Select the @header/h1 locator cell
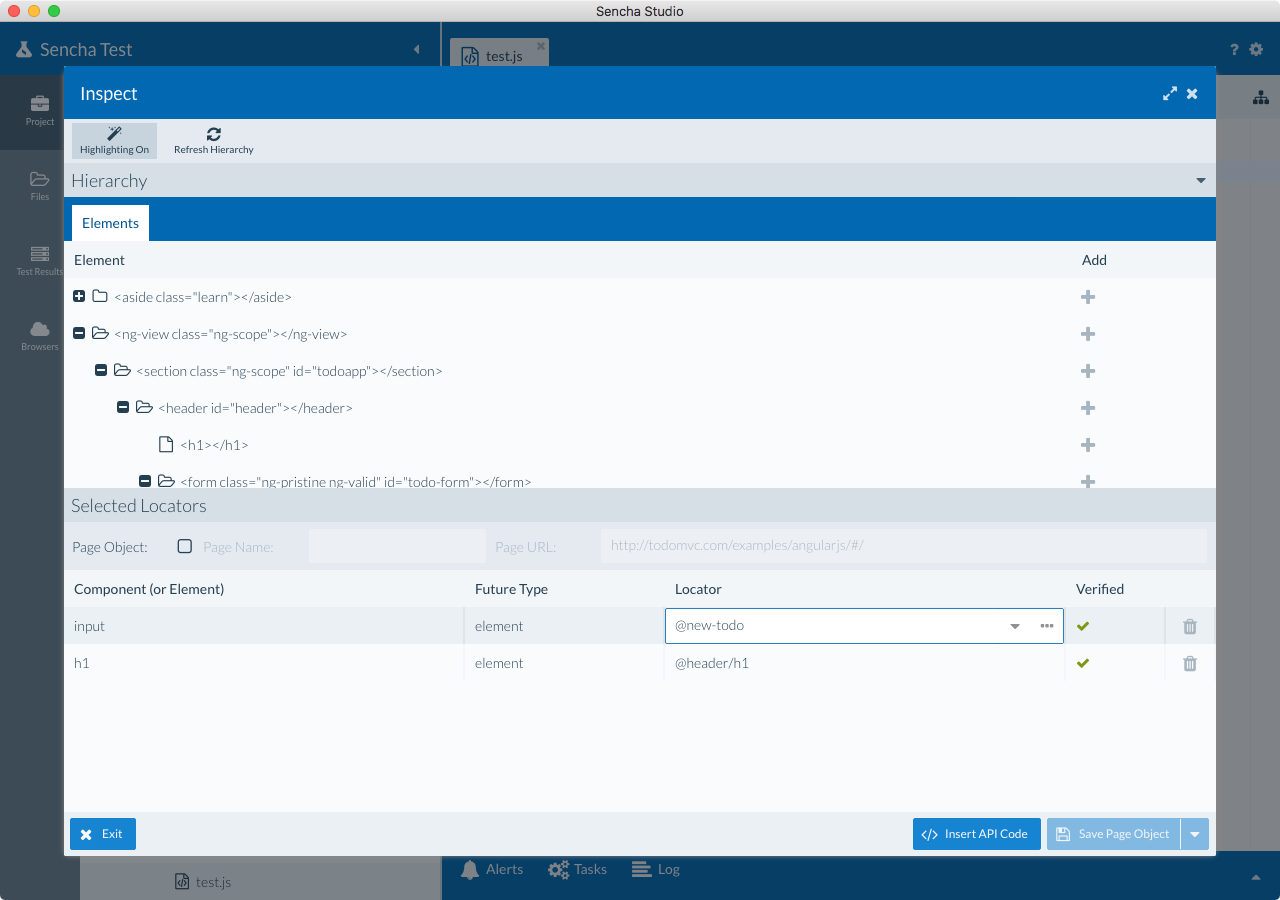 click(x=864, y=663)
